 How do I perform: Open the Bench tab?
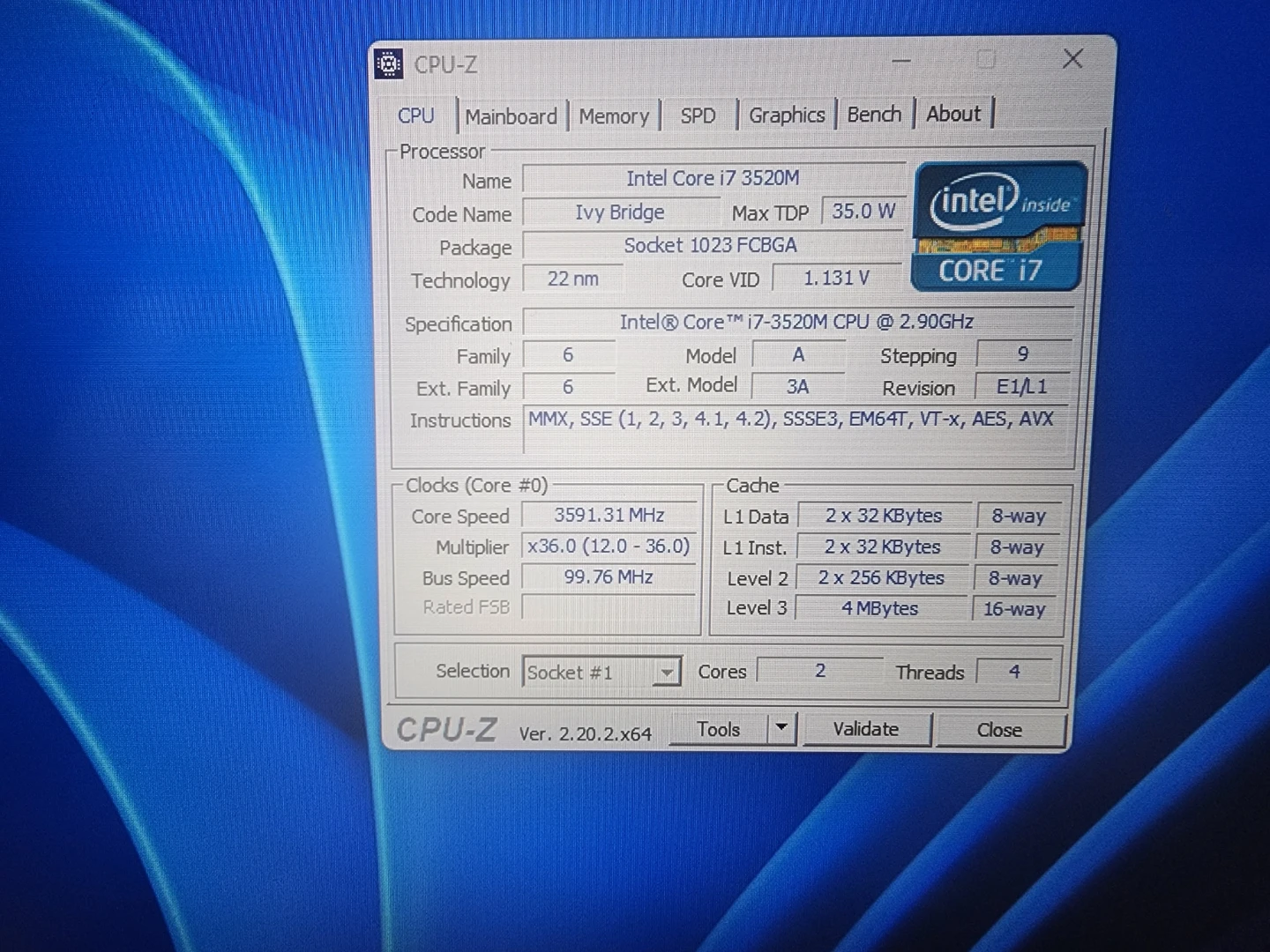click(x=874, y=114)
